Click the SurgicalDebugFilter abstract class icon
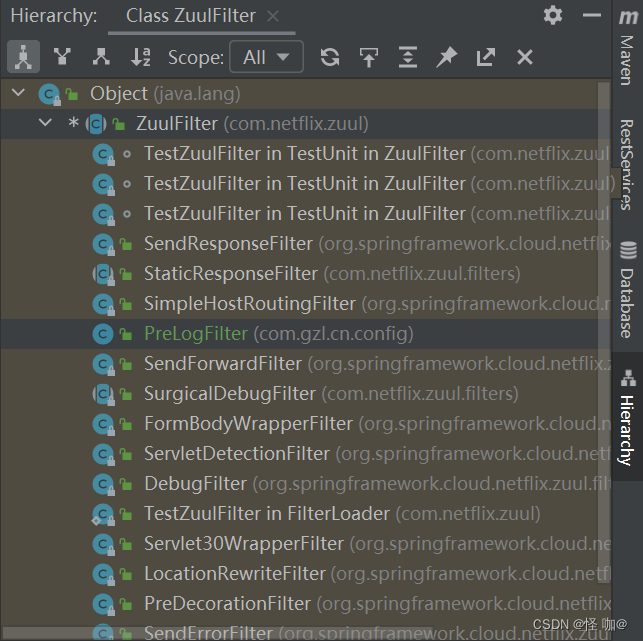Image resolution: width=643 pixels, height=641 pixels. point(103,394)
